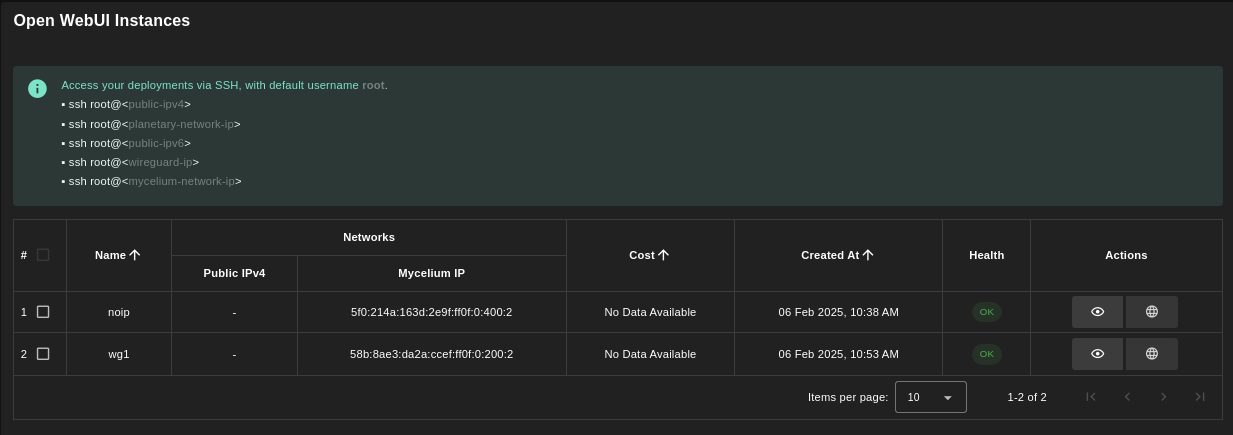The height and width of the screenshot is (435, 1233).
Task: Open the Items per page dropdown
Action: pos(930,397)
